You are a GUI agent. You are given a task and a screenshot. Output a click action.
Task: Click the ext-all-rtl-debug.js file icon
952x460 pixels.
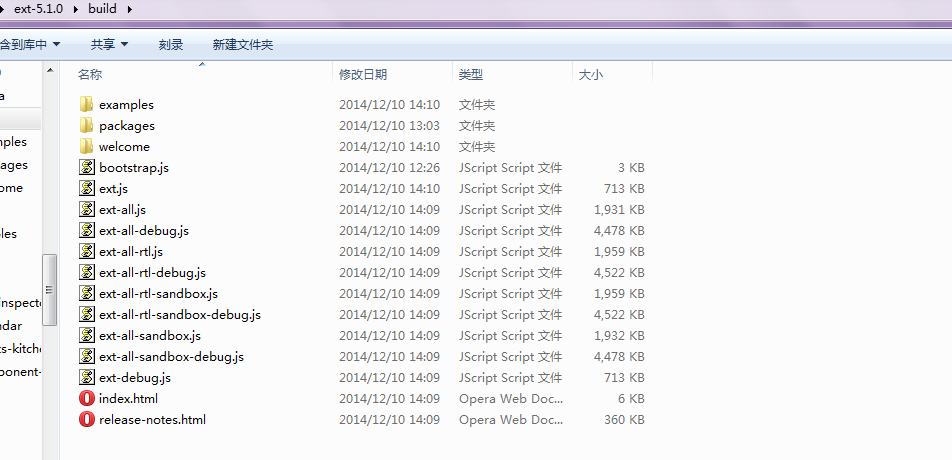click(87, 272)
